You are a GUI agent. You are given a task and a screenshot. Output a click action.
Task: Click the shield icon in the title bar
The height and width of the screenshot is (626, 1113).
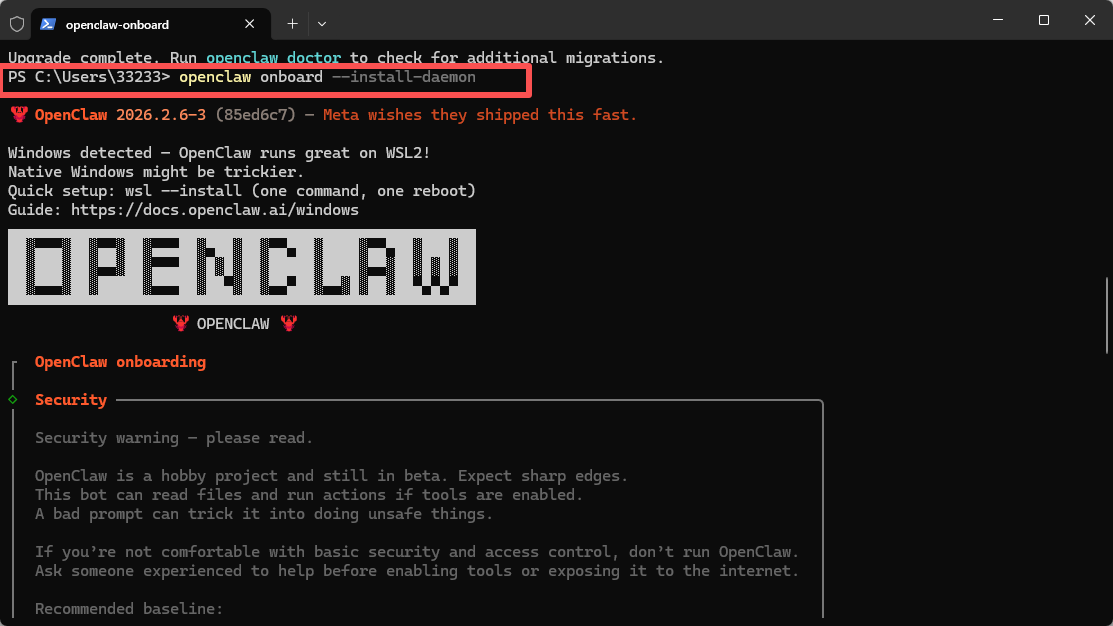[17, 24]
